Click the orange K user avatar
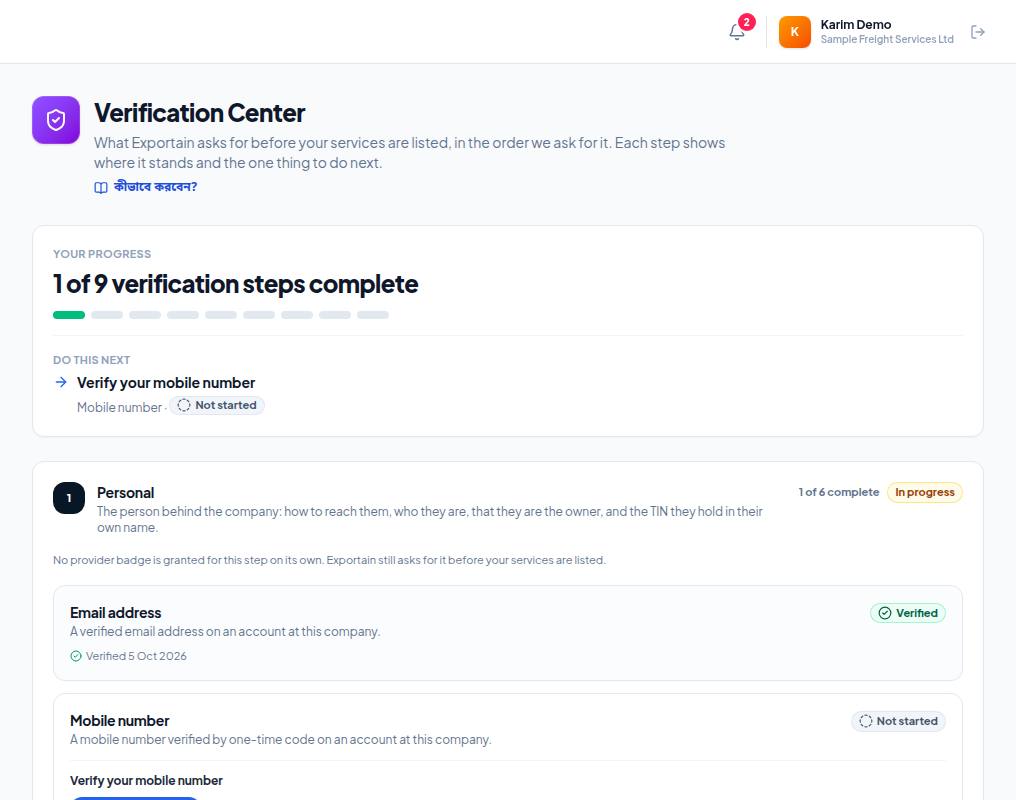1016x800 pixels. tap(794, 32)
